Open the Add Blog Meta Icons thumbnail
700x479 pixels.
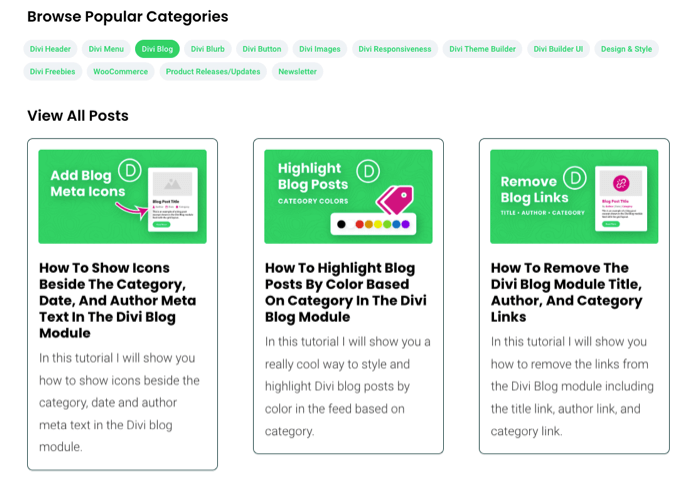122,196
